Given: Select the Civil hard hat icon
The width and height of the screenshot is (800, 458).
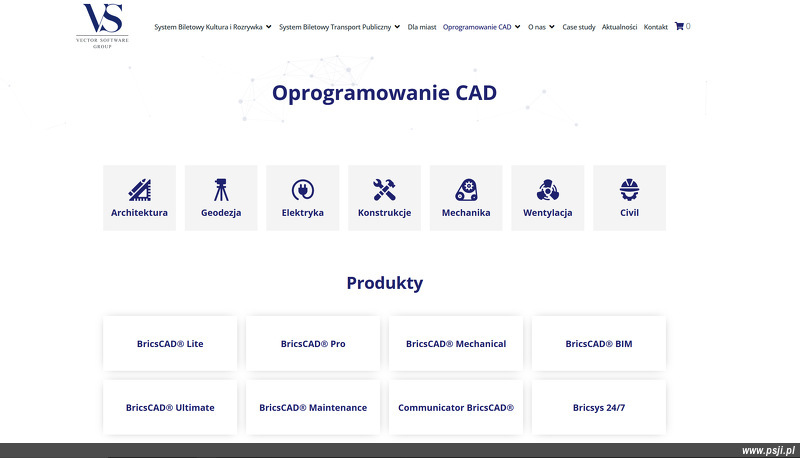Looking at the screenshot, I should click(x=629, y=190).
